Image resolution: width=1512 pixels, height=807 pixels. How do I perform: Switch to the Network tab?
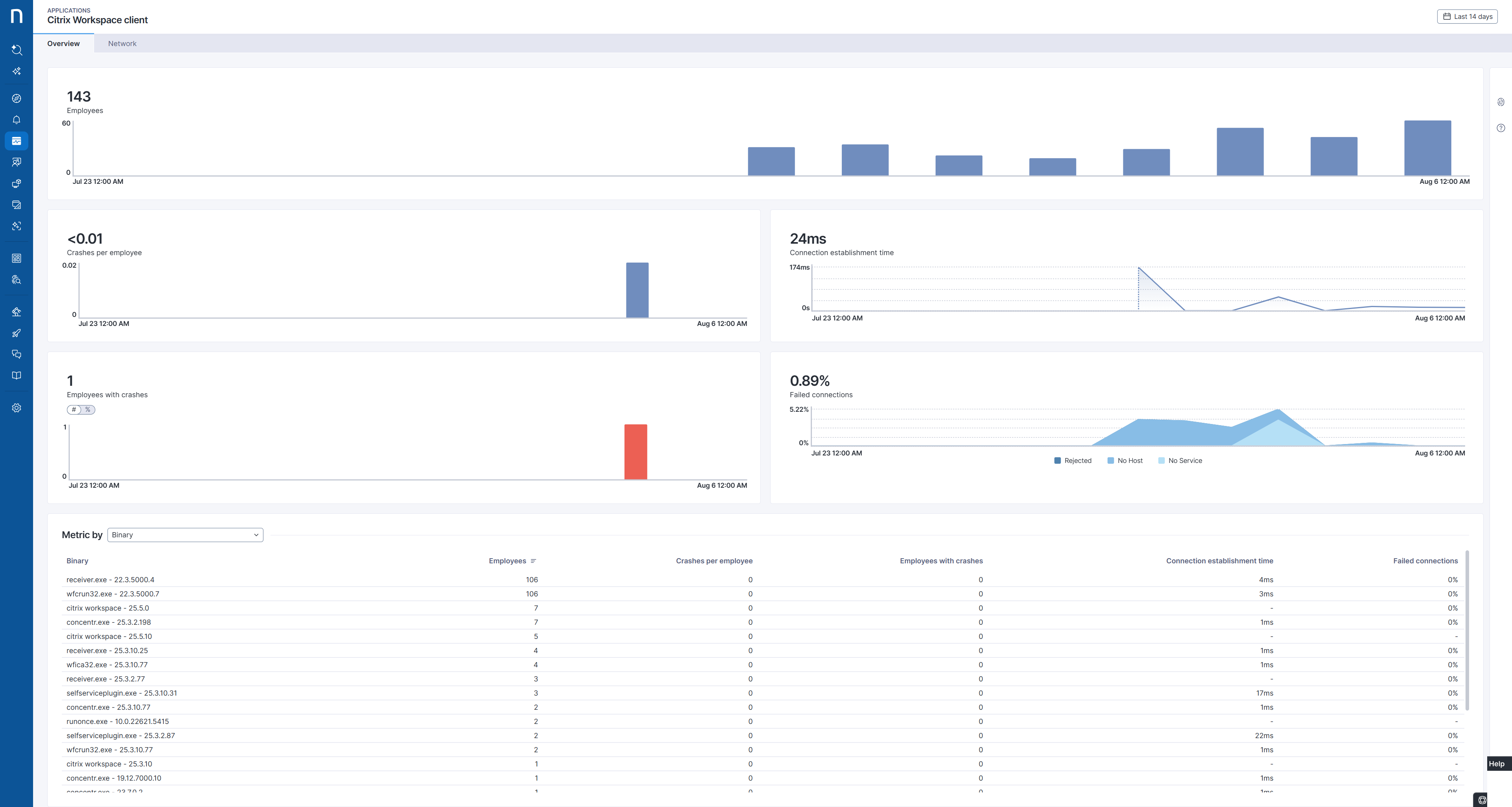coord(122,43)
